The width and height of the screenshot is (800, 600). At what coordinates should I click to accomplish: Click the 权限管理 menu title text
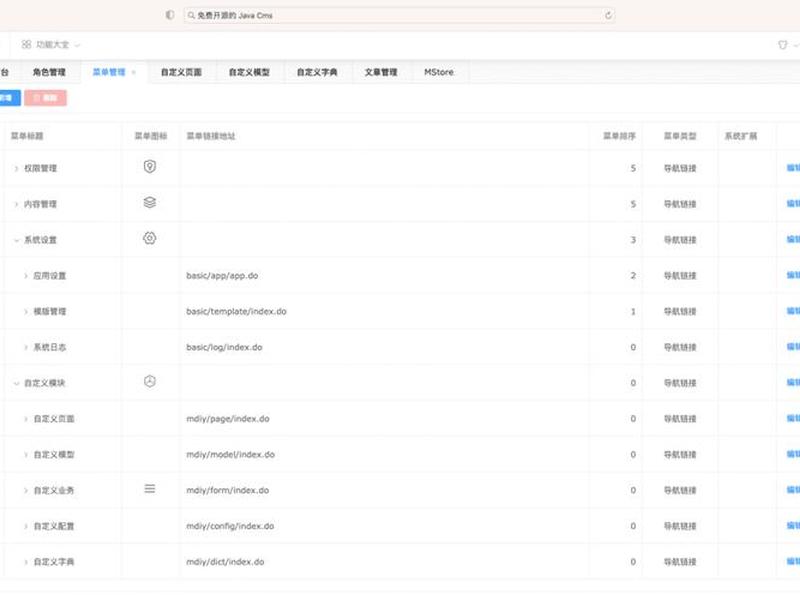(x=40, y=168)
